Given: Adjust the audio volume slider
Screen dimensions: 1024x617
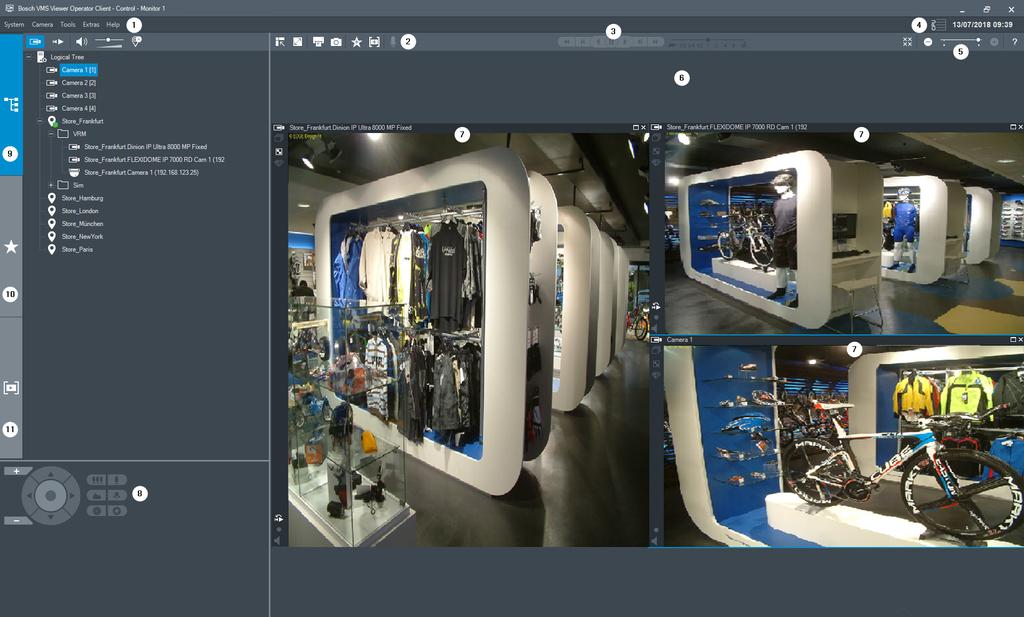Looking at the screenshot, I should coord(108,41).
